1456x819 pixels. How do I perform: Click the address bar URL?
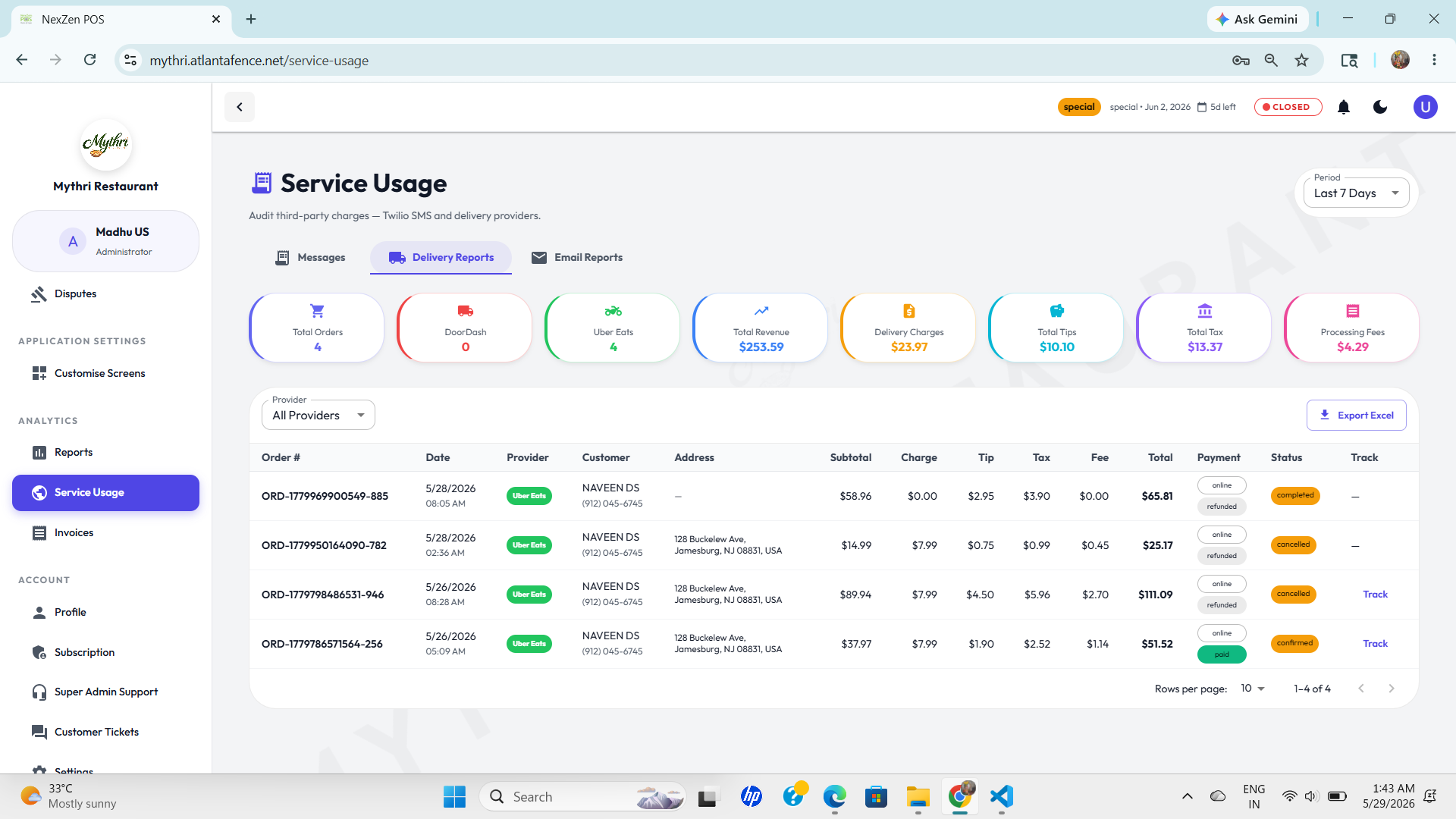coord(259,60)
